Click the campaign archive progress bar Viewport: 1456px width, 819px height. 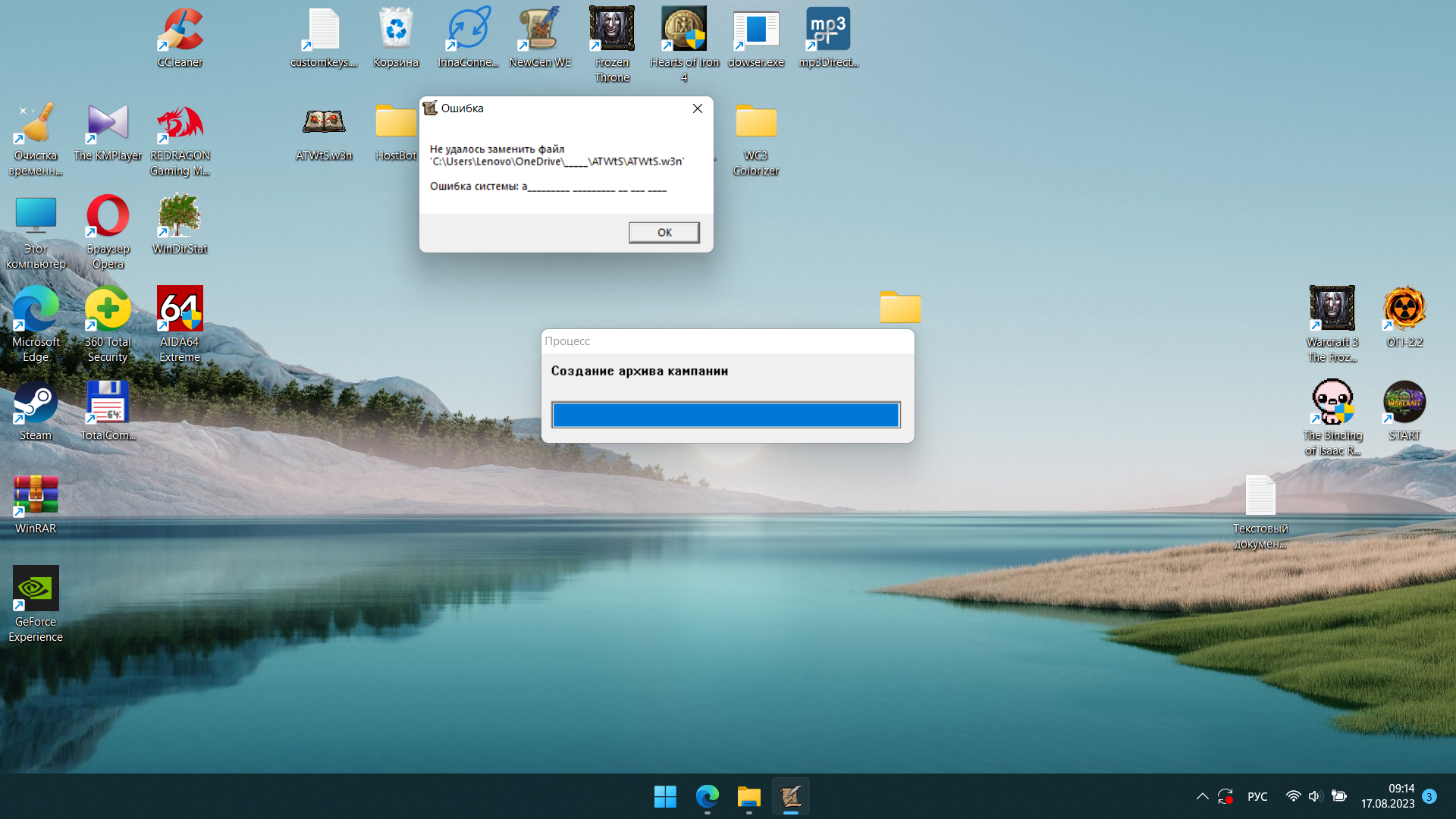click(x=726, y=415)
